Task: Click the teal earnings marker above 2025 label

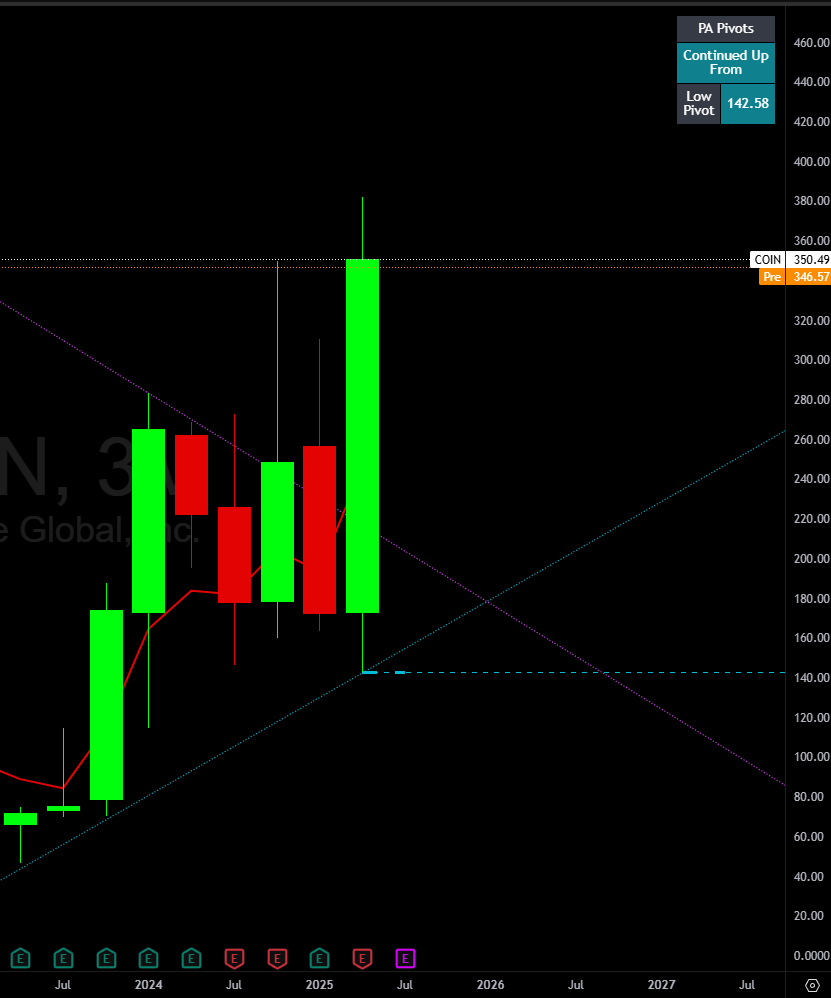Action: click(x=319, y=958)
